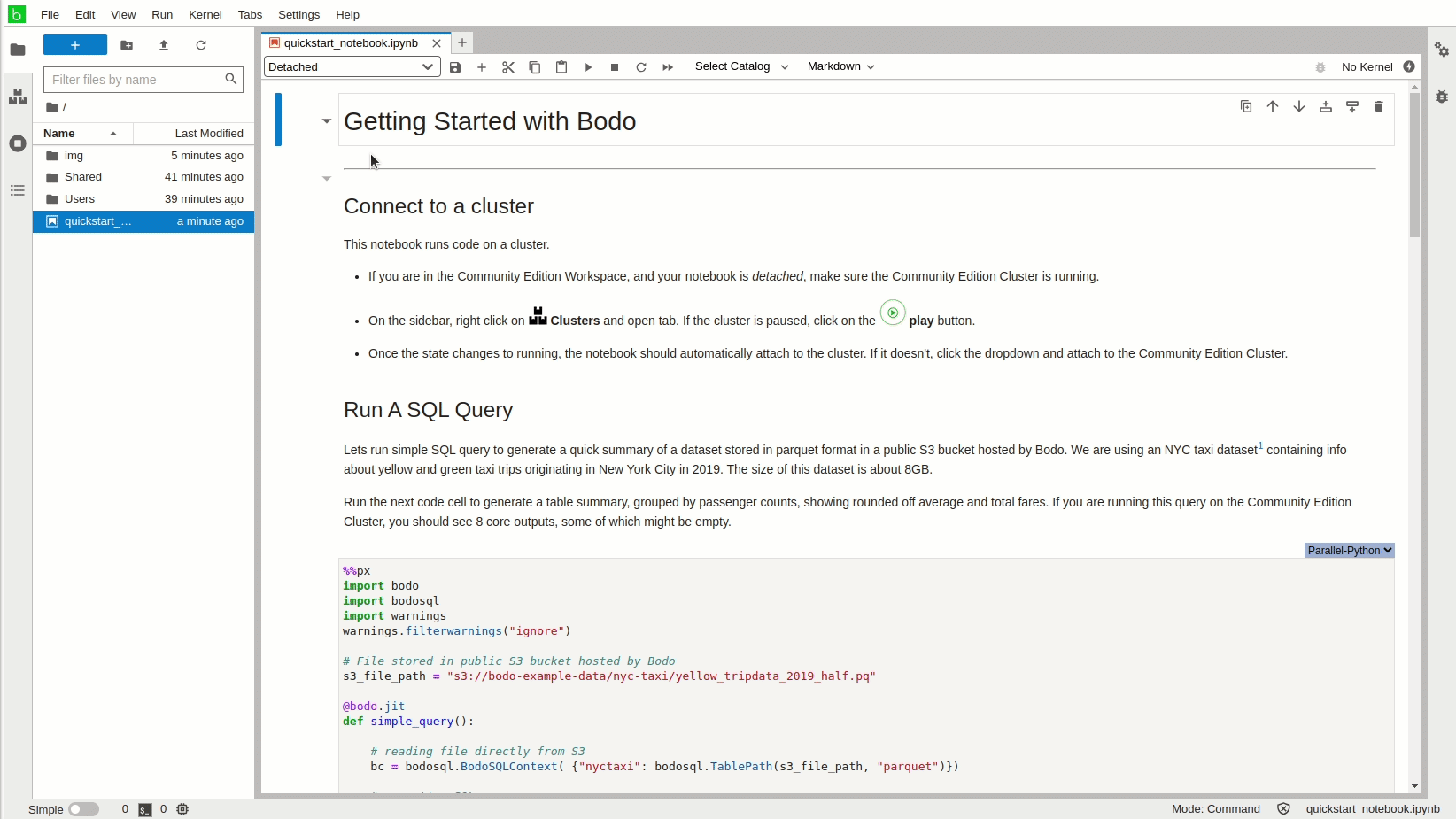Image resolution: width=1456 pixels, height=819 pixels.
Task: Change the Parallel-Python cell language selector
Action: 1349,551
